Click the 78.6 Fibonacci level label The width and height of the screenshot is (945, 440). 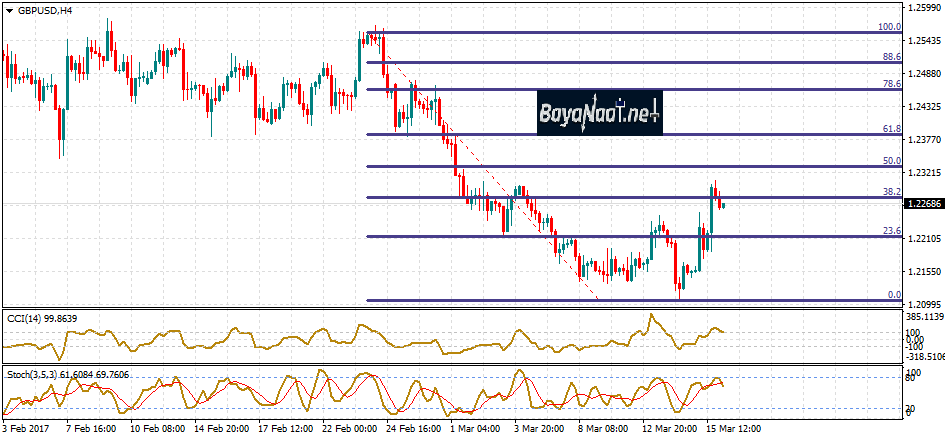tap(891, 84)
